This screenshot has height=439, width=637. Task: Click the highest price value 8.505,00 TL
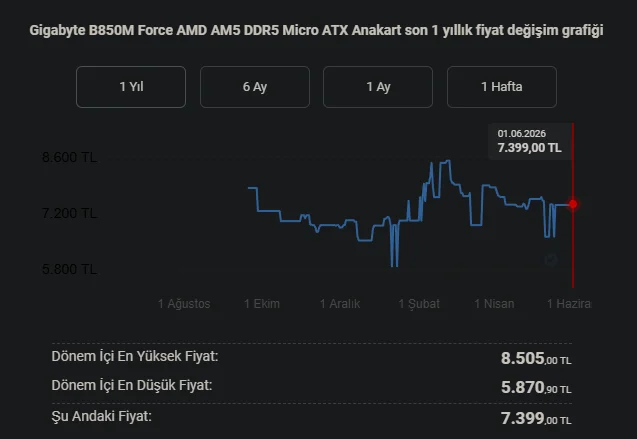[x=536, y=358]
